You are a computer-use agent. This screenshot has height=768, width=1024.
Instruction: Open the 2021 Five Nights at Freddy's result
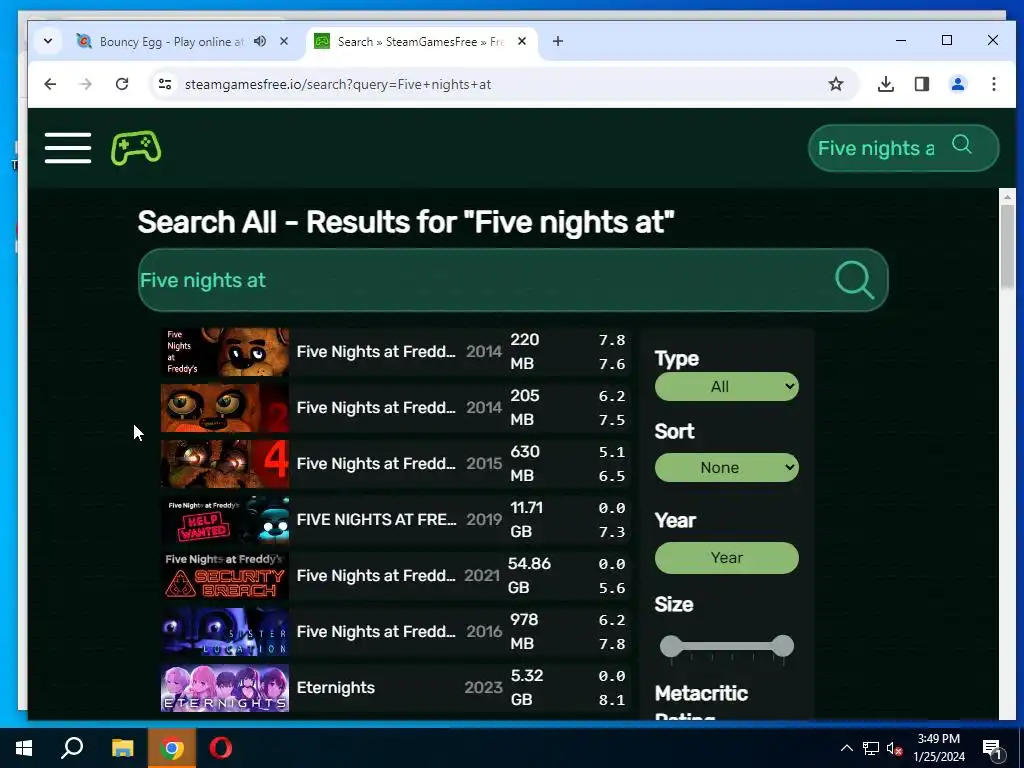coord(395,576)
